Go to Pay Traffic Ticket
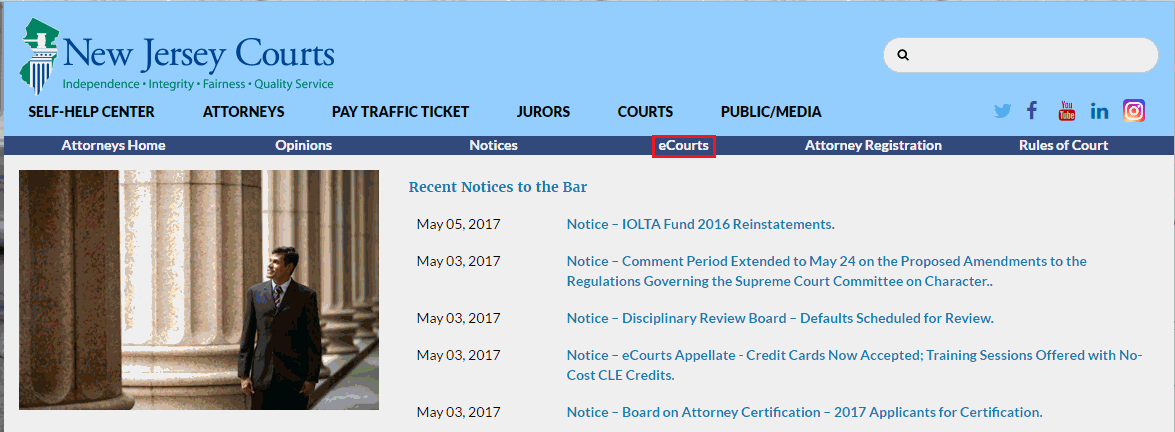Viewport: 1175px width, 432px height. 400,112
